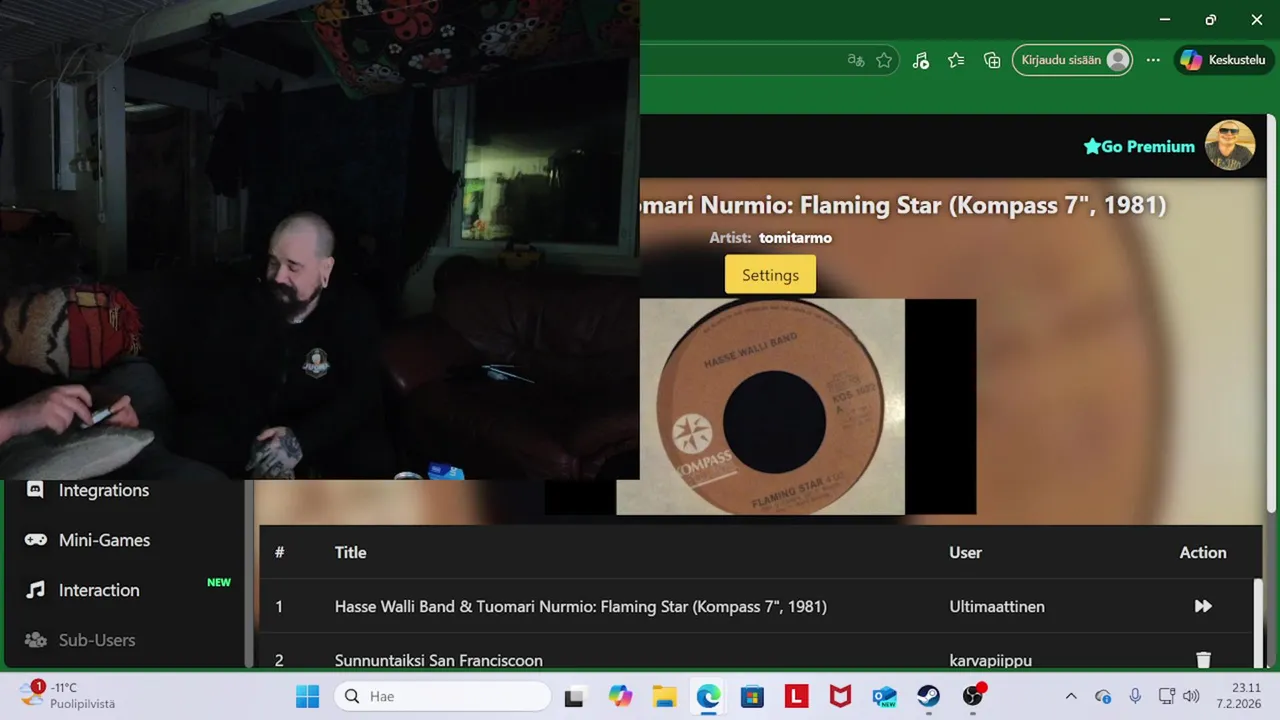Image resolution: width=1280 pixels, height=720 pixels.
Task: Click the browser translate page icon
Action: coord(856,60)
